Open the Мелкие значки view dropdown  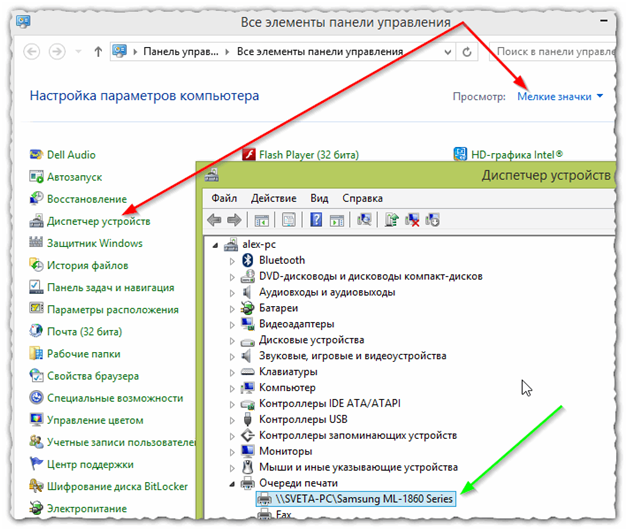(560, 96)
